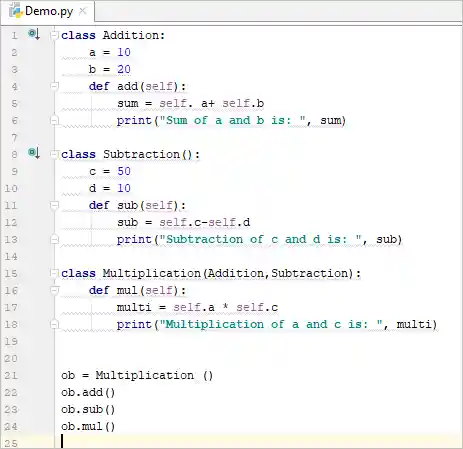Place cursor on 'class Multiplication(Addition,Subtraction):'

(x=211, y=273)
